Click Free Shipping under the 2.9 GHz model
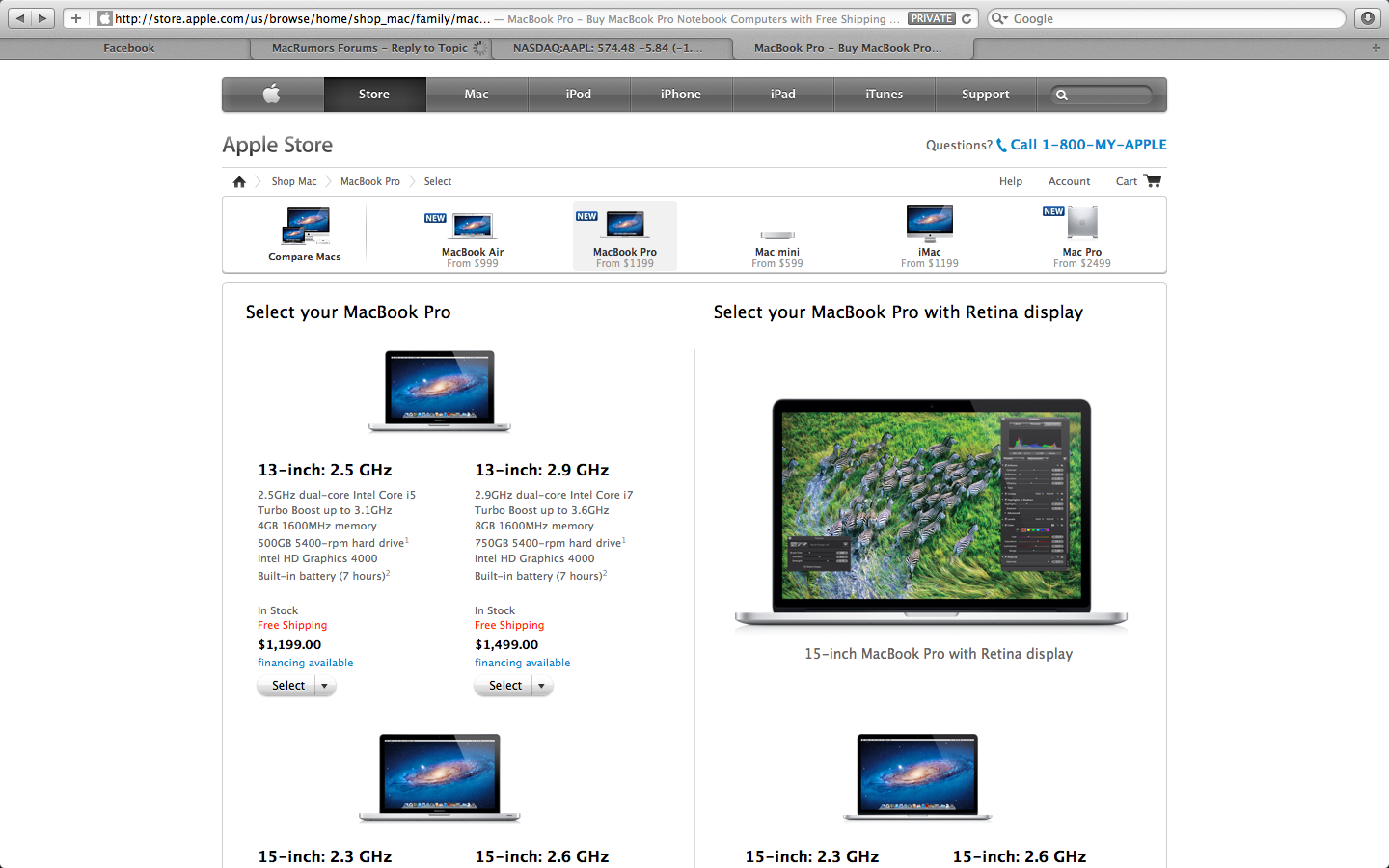The width and height of the screenshot is (1389, 868). [509, 625]
